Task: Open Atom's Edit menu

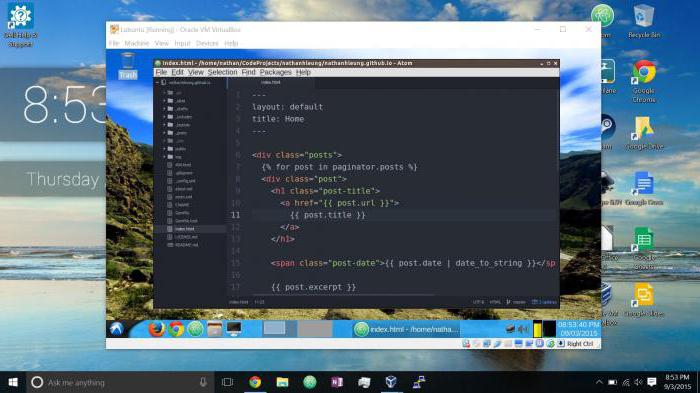Action: tap(177, 72)
